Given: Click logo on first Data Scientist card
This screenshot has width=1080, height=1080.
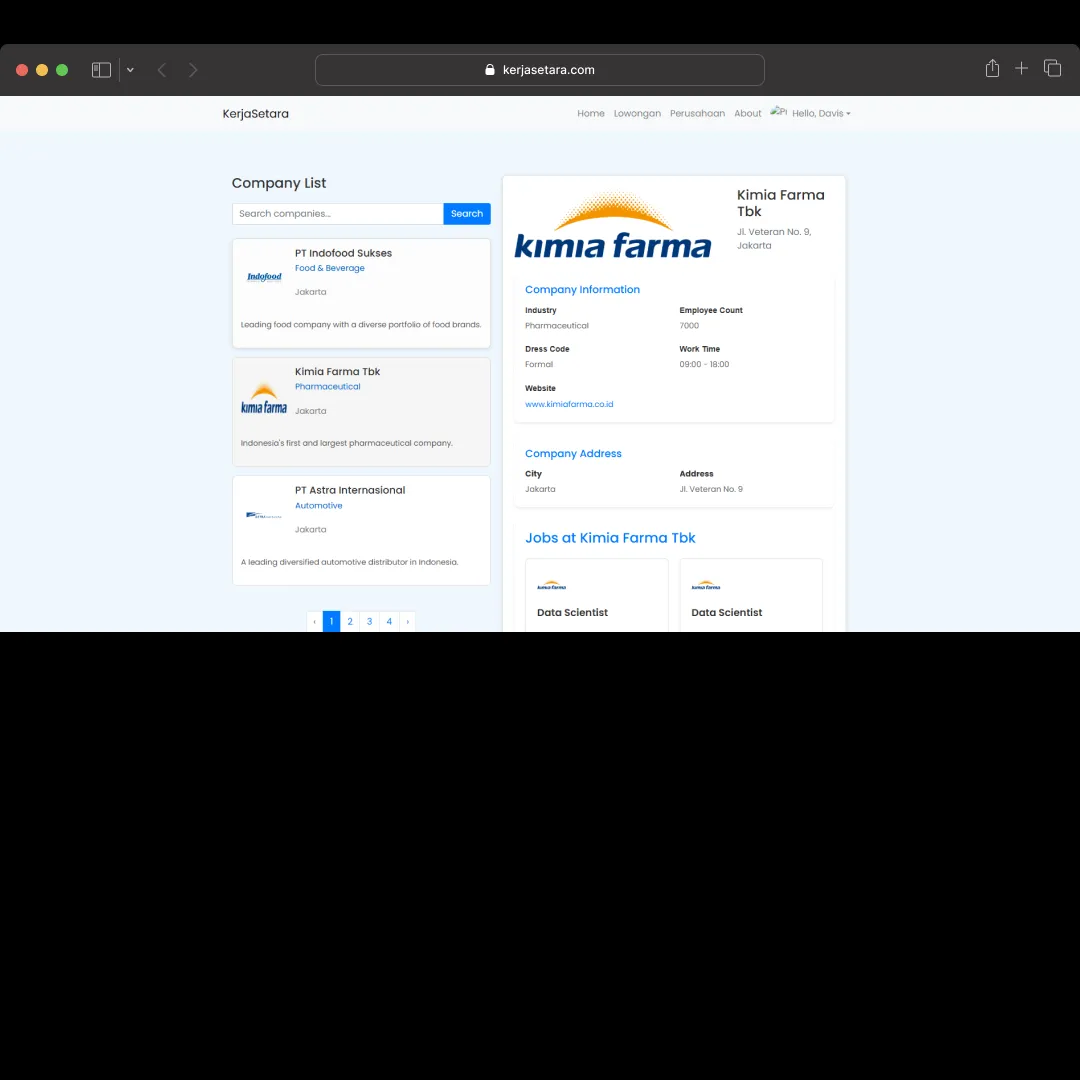Looking at the screenshot, I should pos(551,585).
